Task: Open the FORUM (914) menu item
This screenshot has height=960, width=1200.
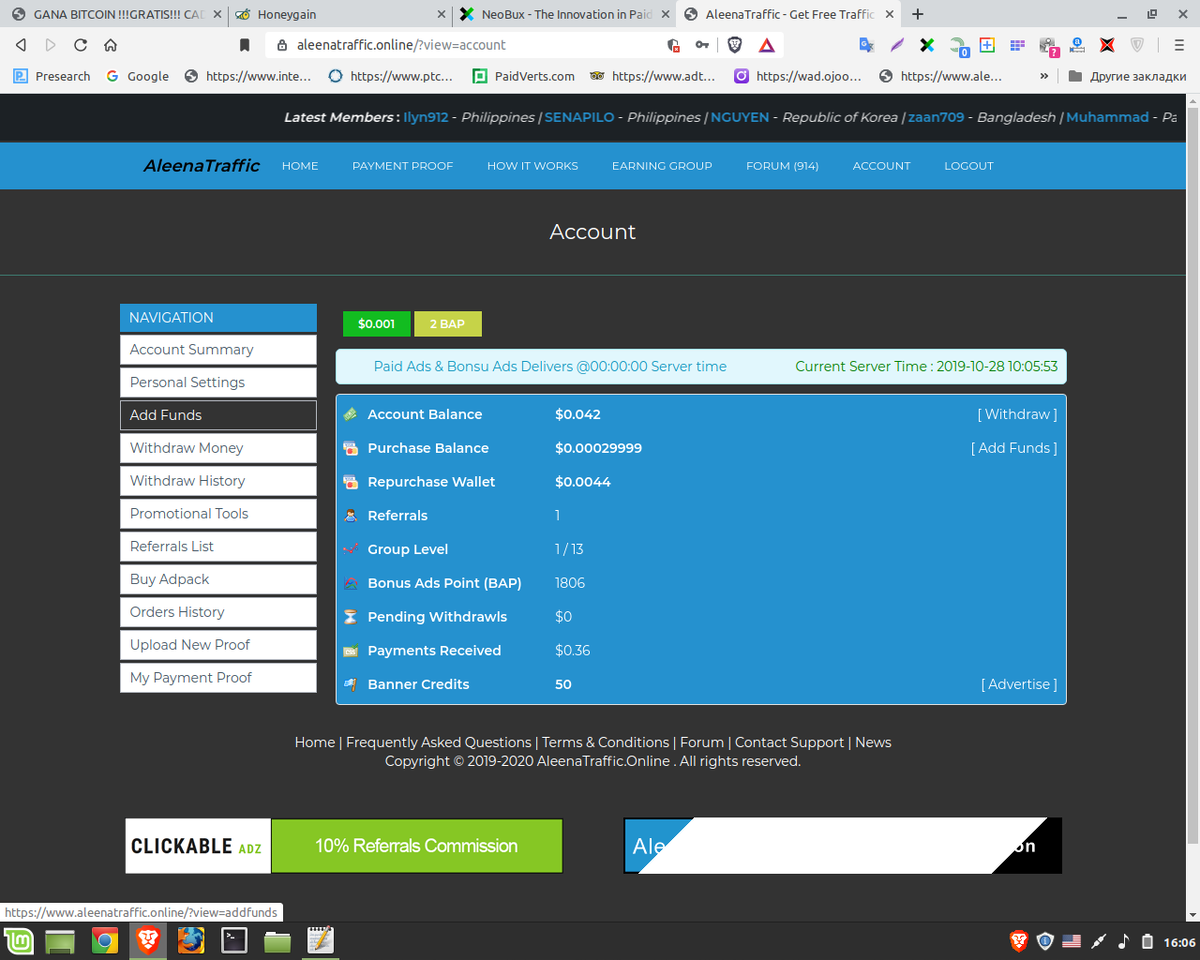Action: (782, 166)
